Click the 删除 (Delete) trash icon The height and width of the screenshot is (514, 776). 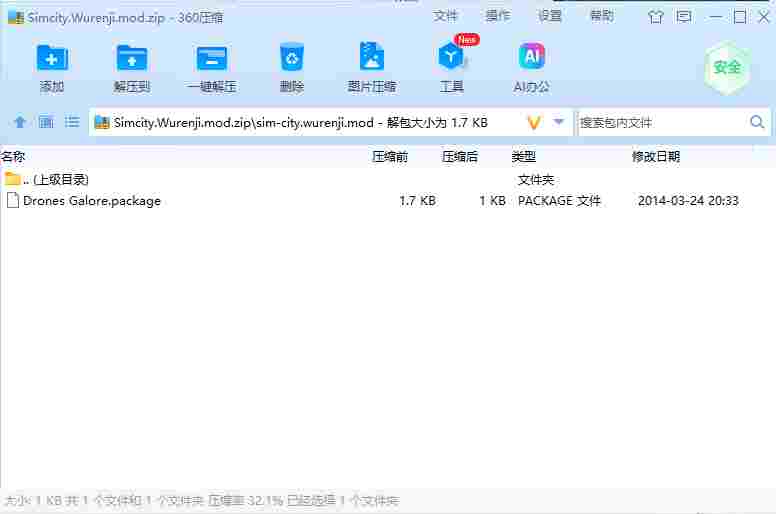pos(291,58)
